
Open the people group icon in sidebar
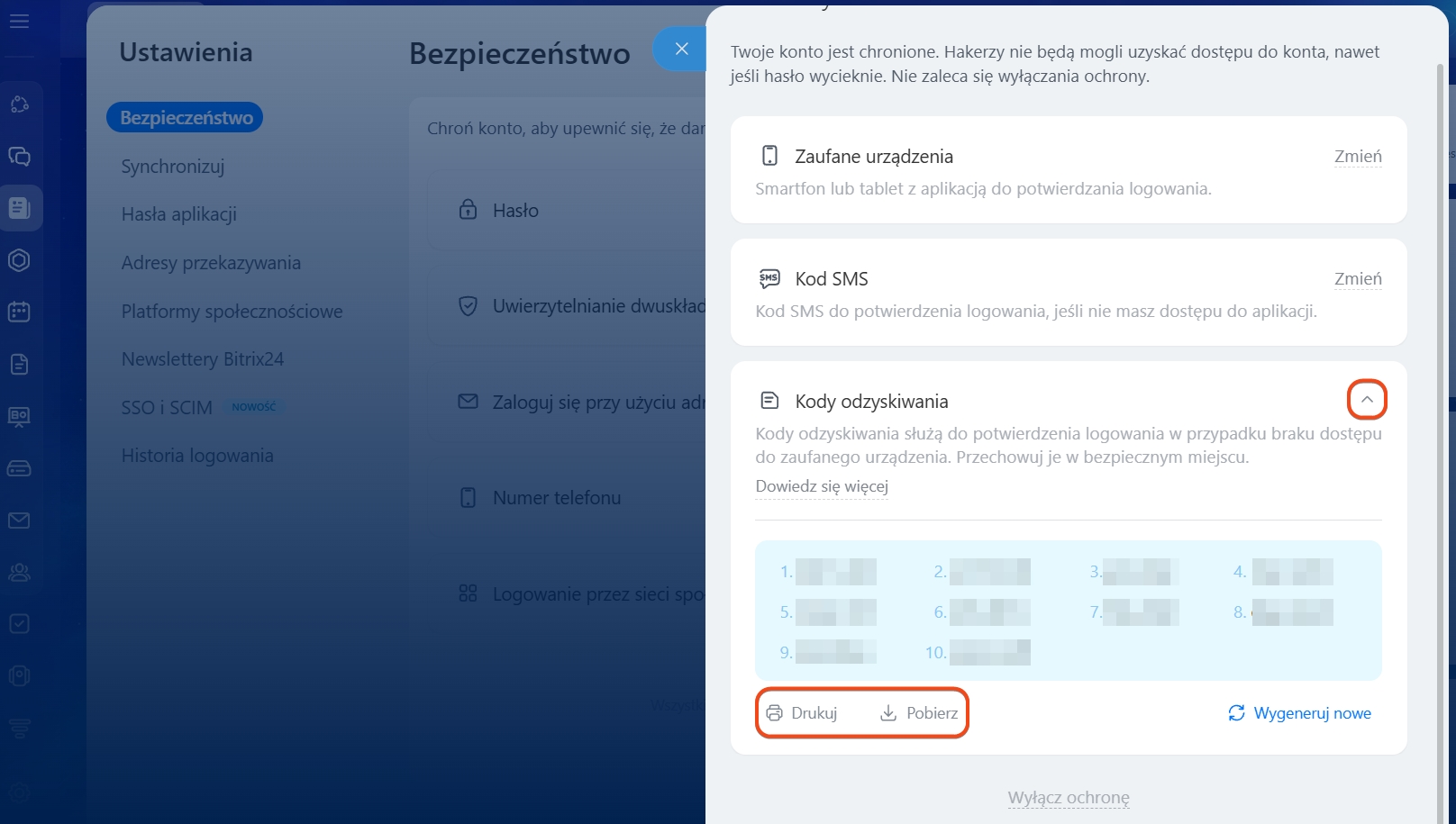pyautogui.click(x=19, y=572)
